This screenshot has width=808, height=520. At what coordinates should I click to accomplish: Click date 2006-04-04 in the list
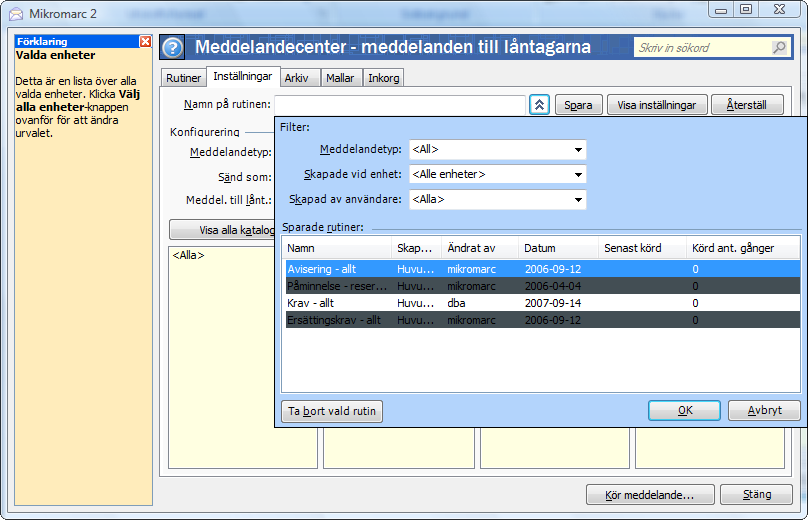tap(552, 286)
